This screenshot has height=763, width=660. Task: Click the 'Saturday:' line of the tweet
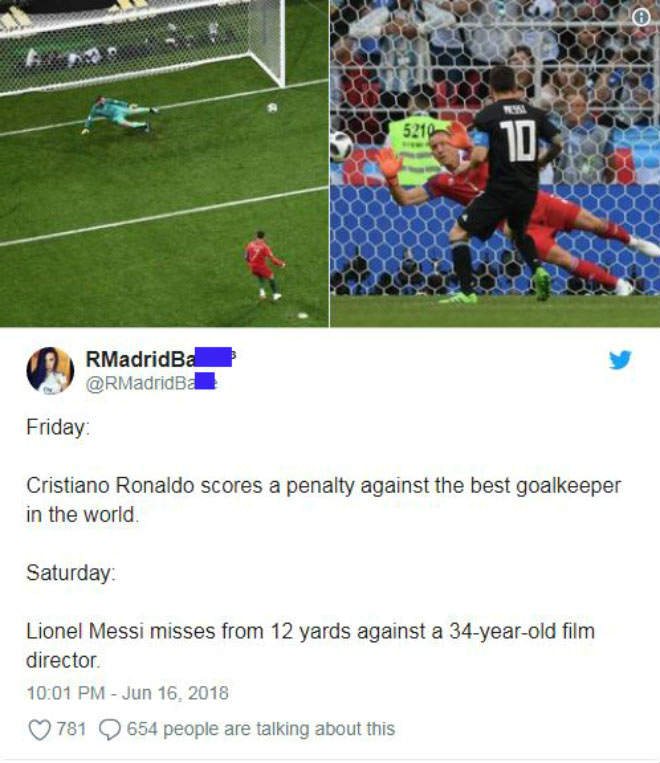coord(71,573)
